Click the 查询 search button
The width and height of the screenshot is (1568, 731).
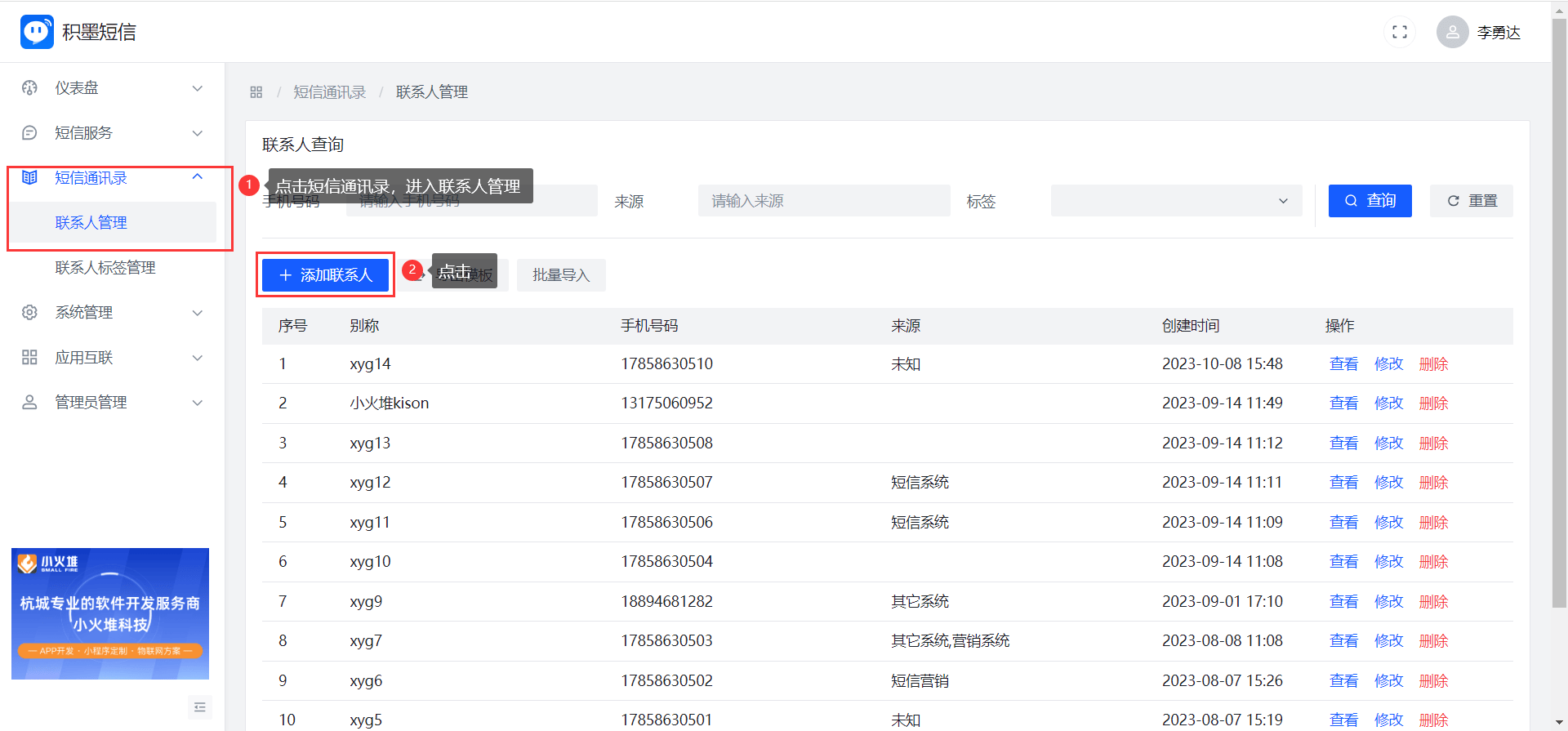pyautogui.click(x=1370, y=201)
